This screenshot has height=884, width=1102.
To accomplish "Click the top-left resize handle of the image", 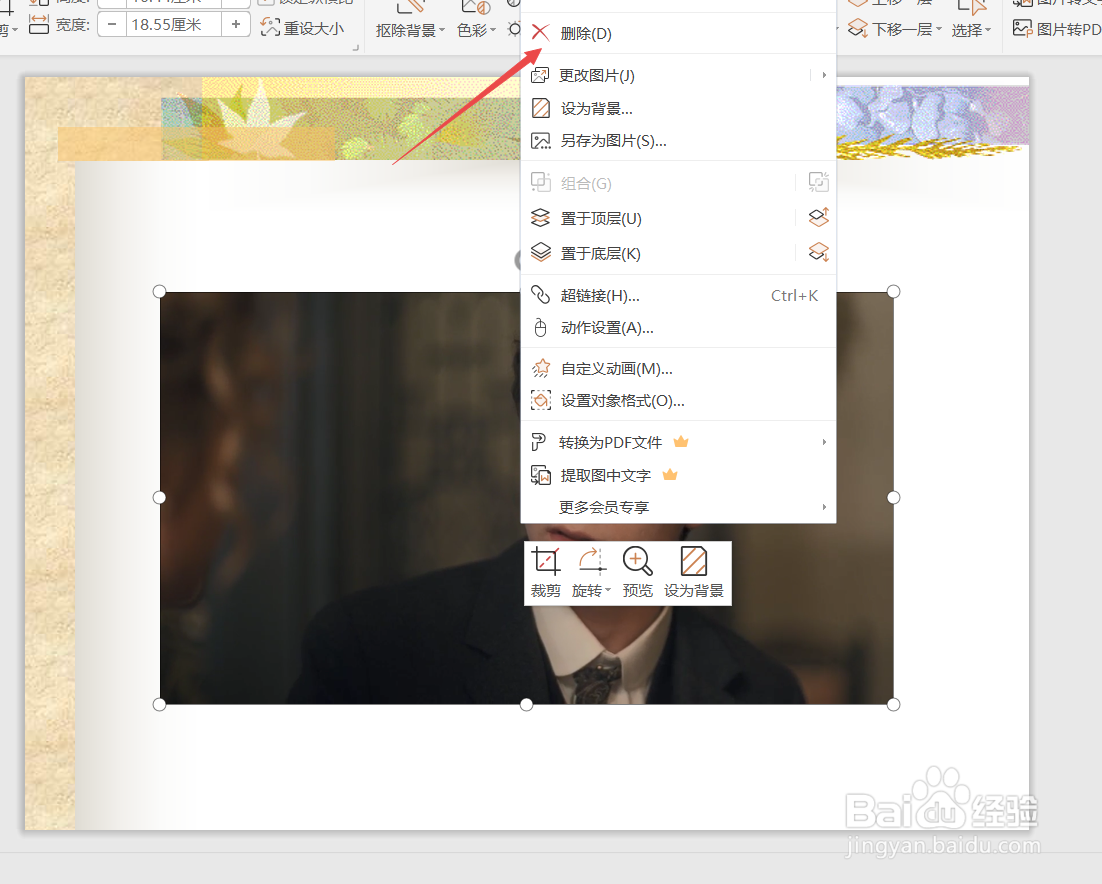I will 160,292.
